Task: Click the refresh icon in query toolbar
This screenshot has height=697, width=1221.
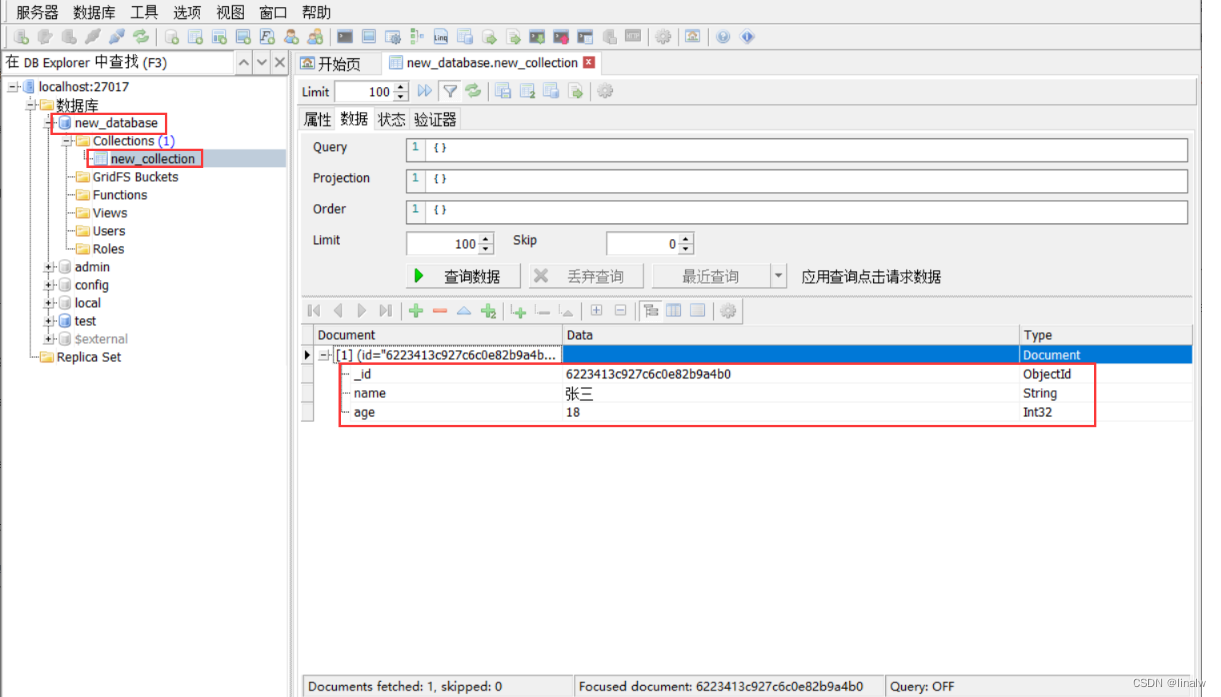Action: click(x=474, y=90)
